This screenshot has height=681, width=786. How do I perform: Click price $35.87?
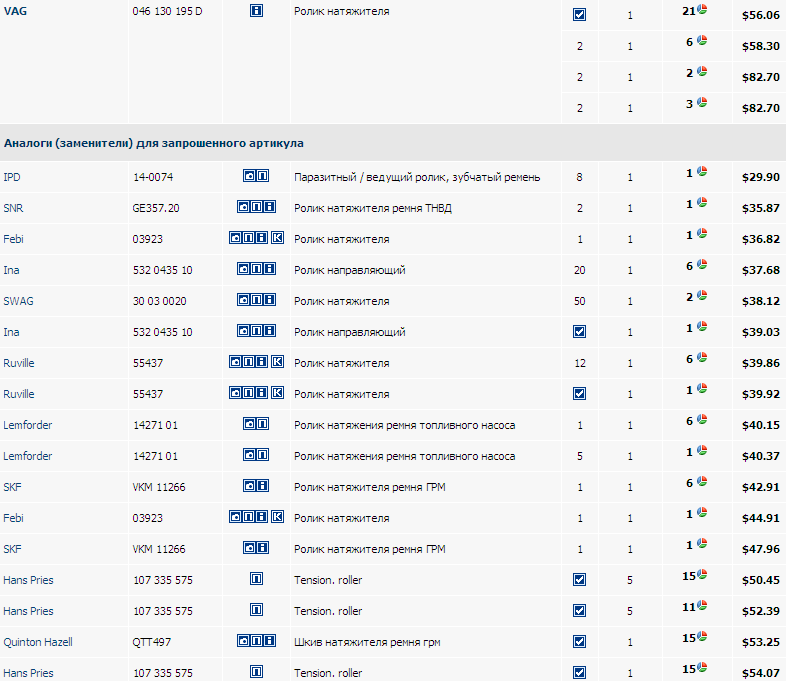coord(760,208)
